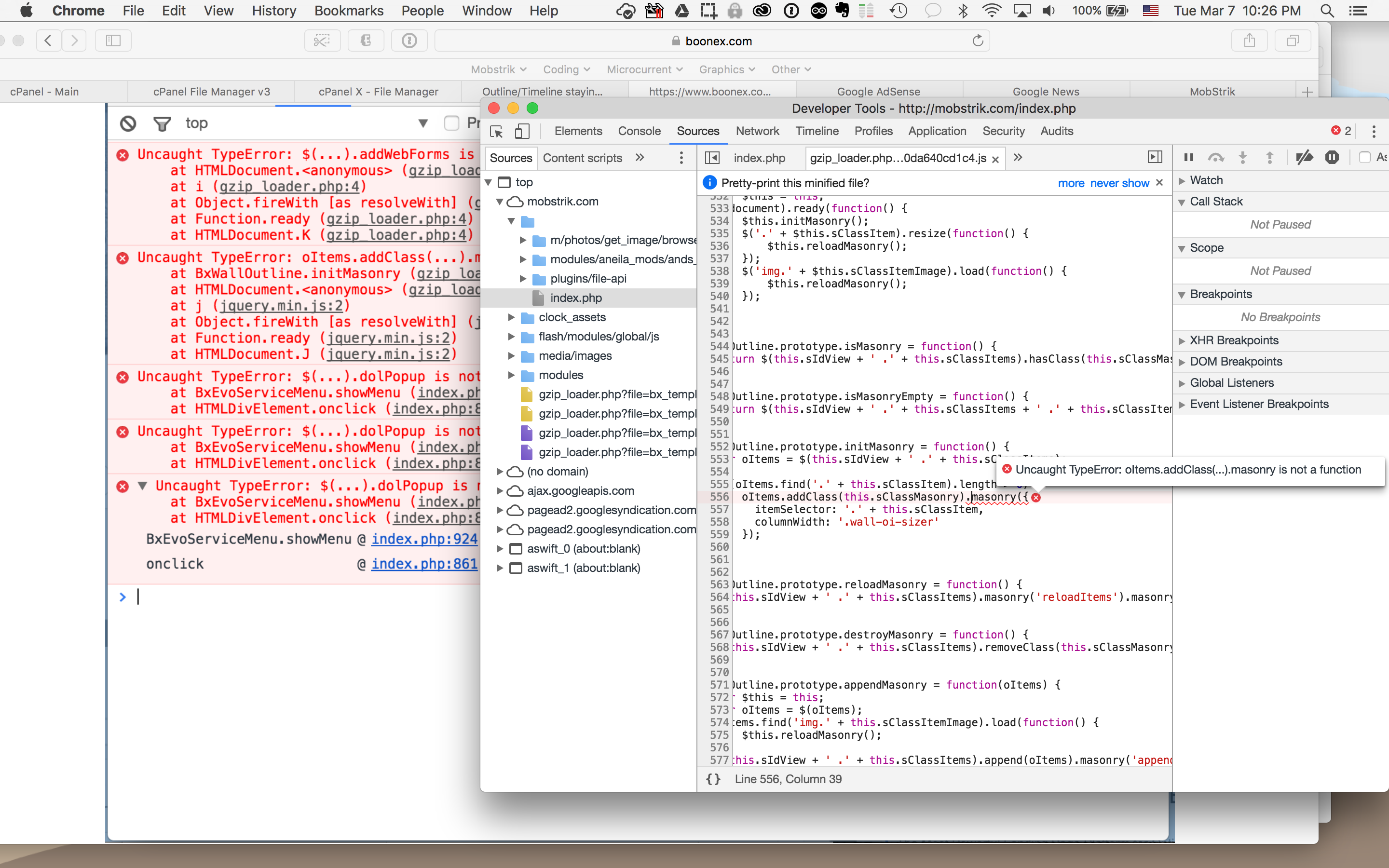Click the deactivate breakpoints icon
This screenshot has width=1389, height=868.
(1304, 157)
